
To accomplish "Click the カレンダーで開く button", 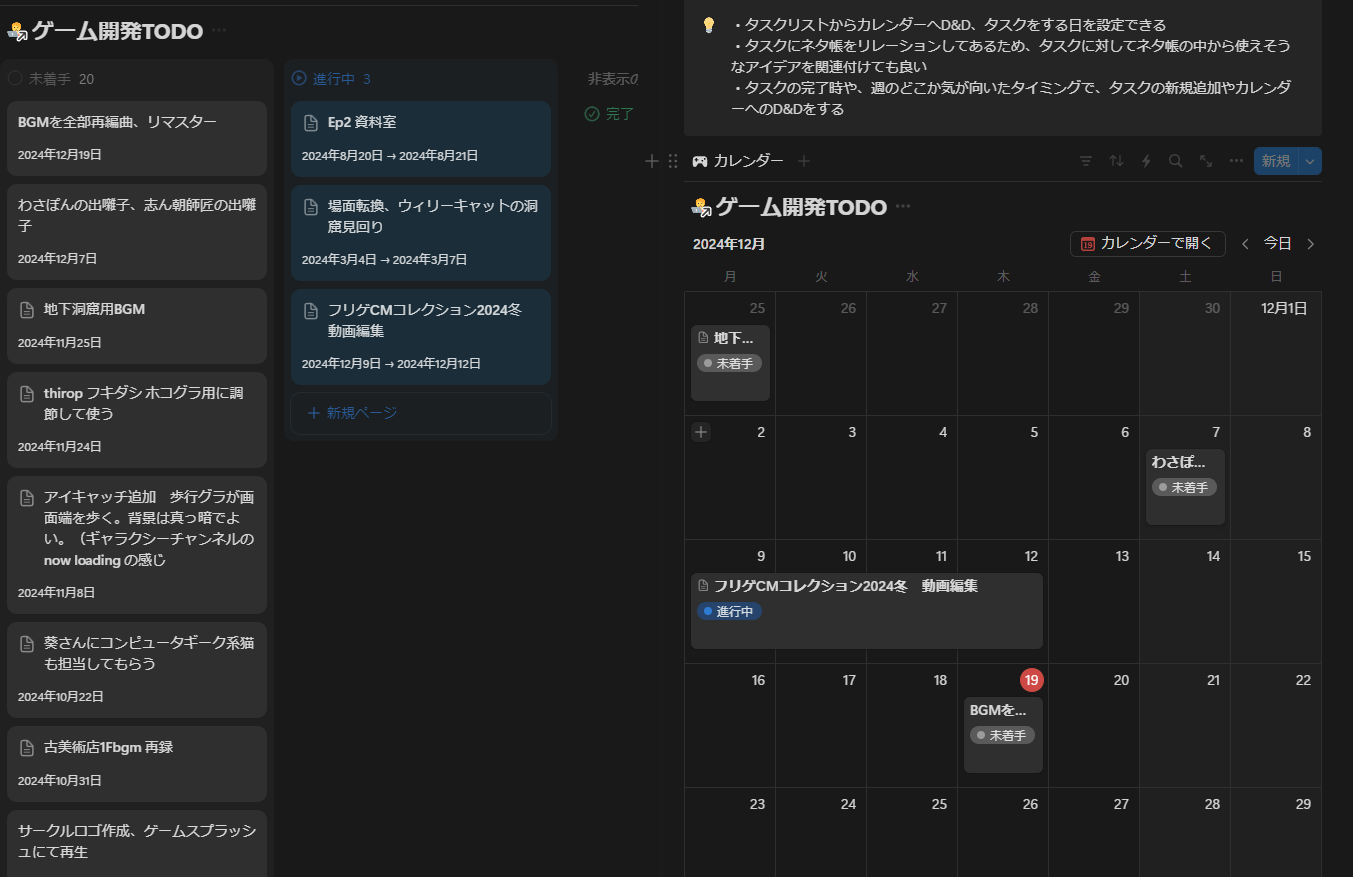I will (1147, 244).
